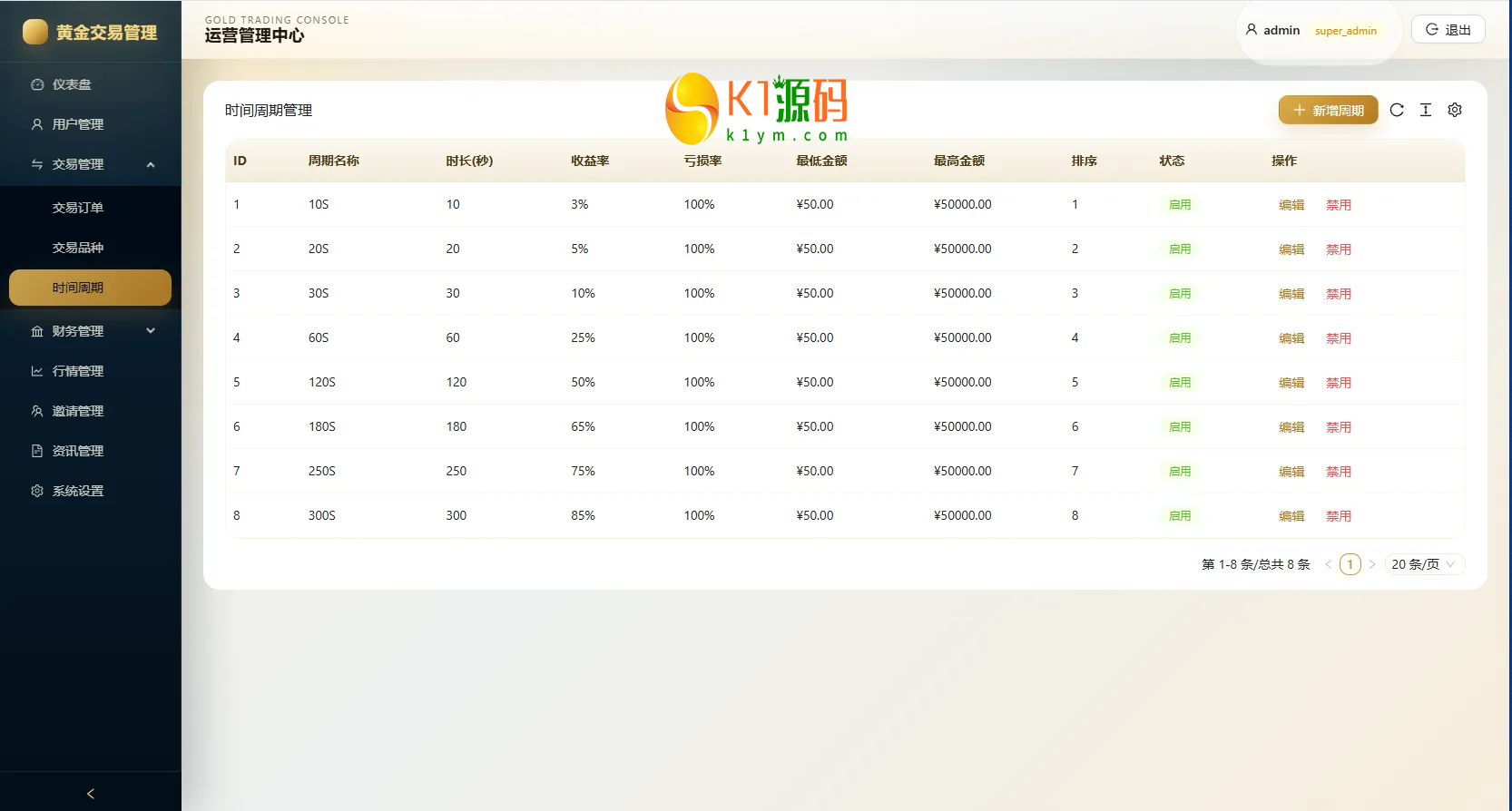
Task: Open 邀请管理 menu item
Action: click(91, 411)
